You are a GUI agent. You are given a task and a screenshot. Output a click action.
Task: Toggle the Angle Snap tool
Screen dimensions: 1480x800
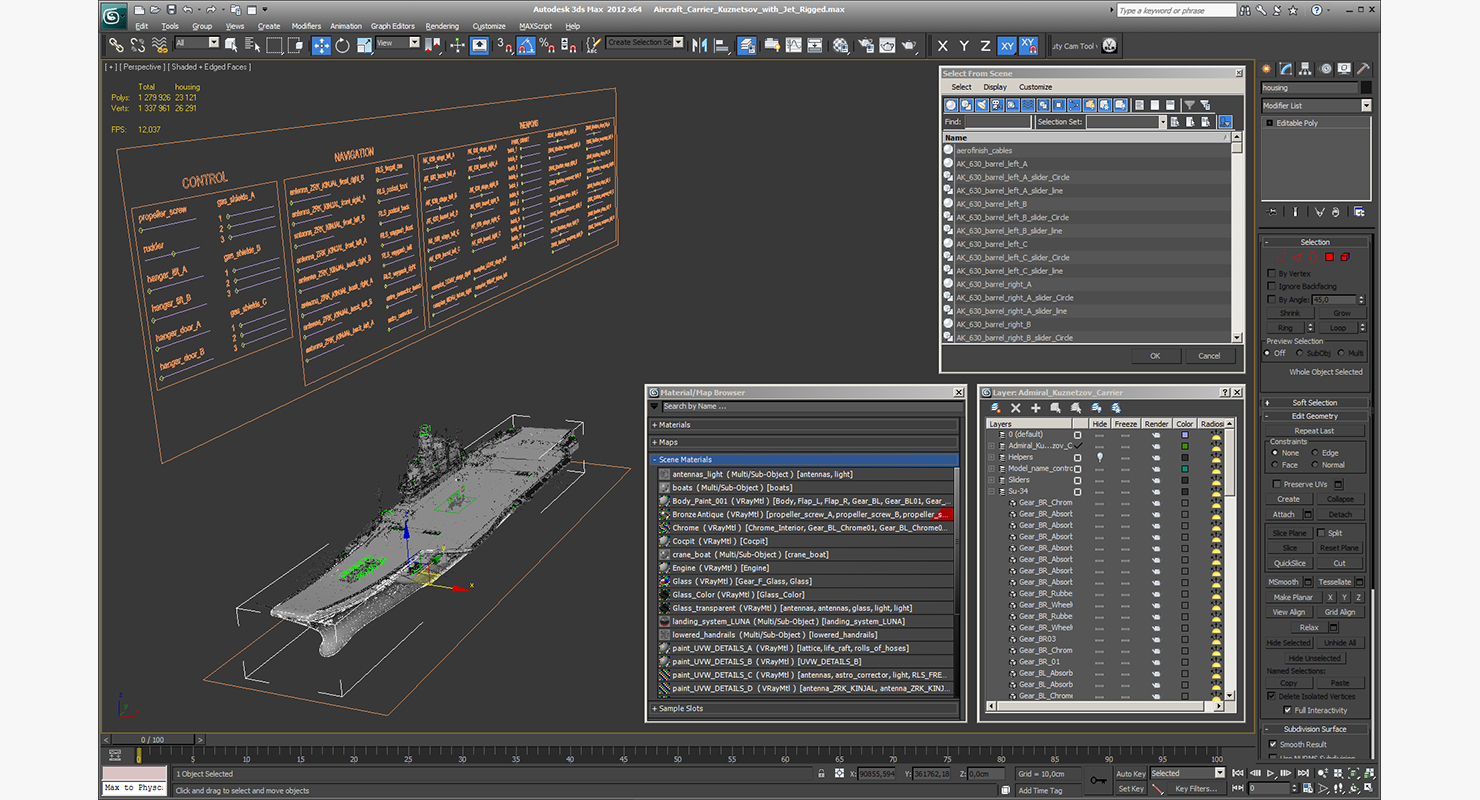[526, 45]
